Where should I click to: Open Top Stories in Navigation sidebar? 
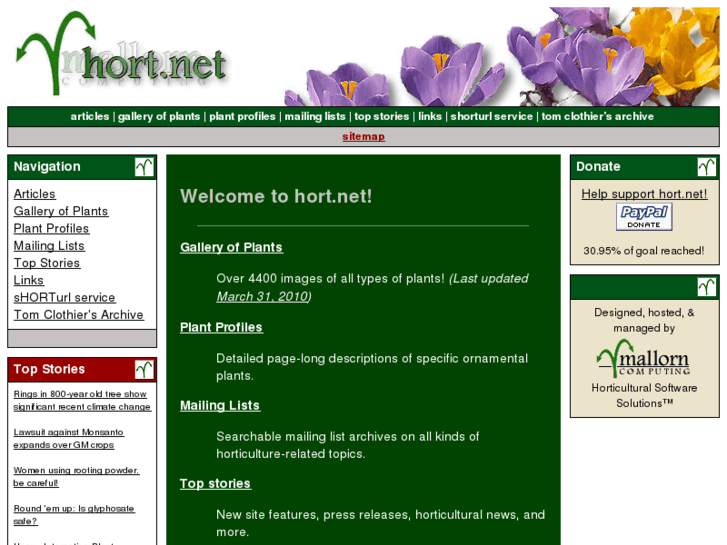(46, 263)
